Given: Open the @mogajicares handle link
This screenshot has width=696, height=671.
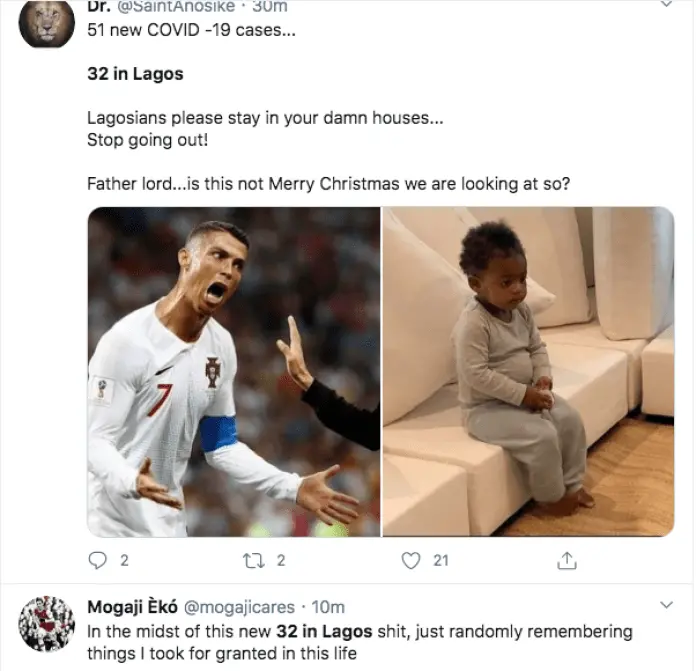Looking at the screenshot, I should (x=239, y=607).
